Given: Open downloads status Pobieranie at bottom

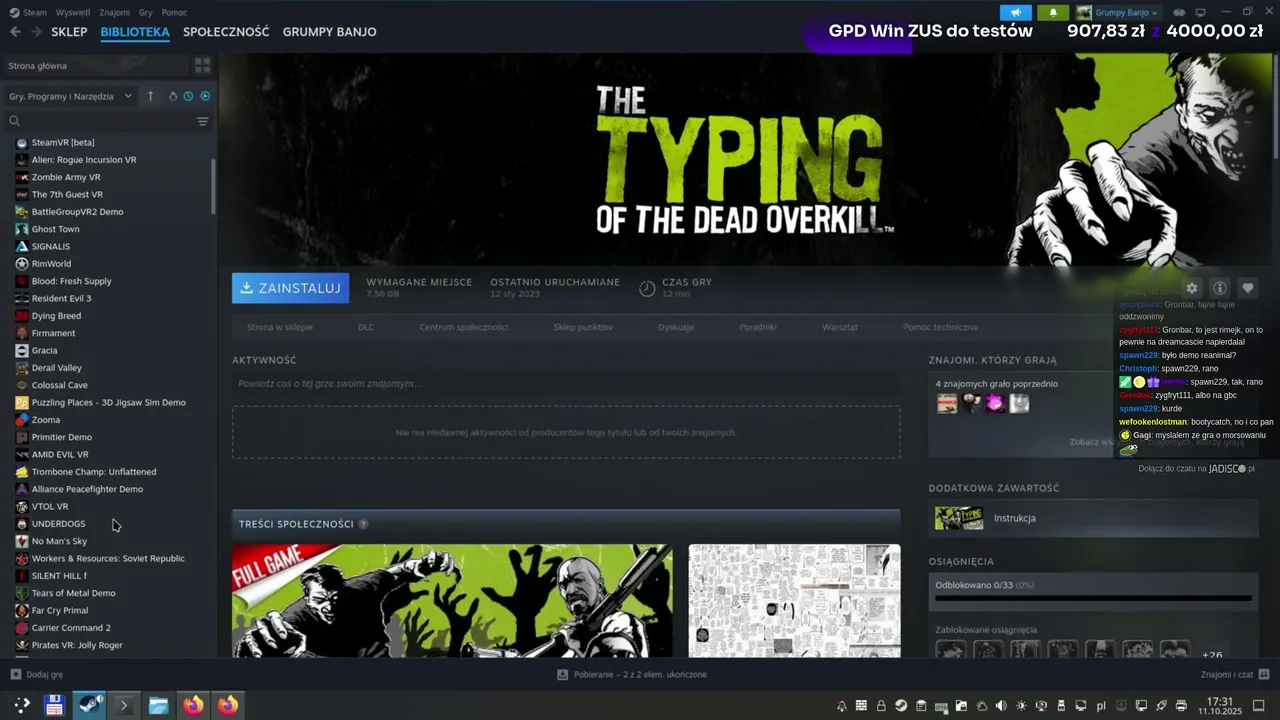Looking at the screenshot, I should point(632,675).
